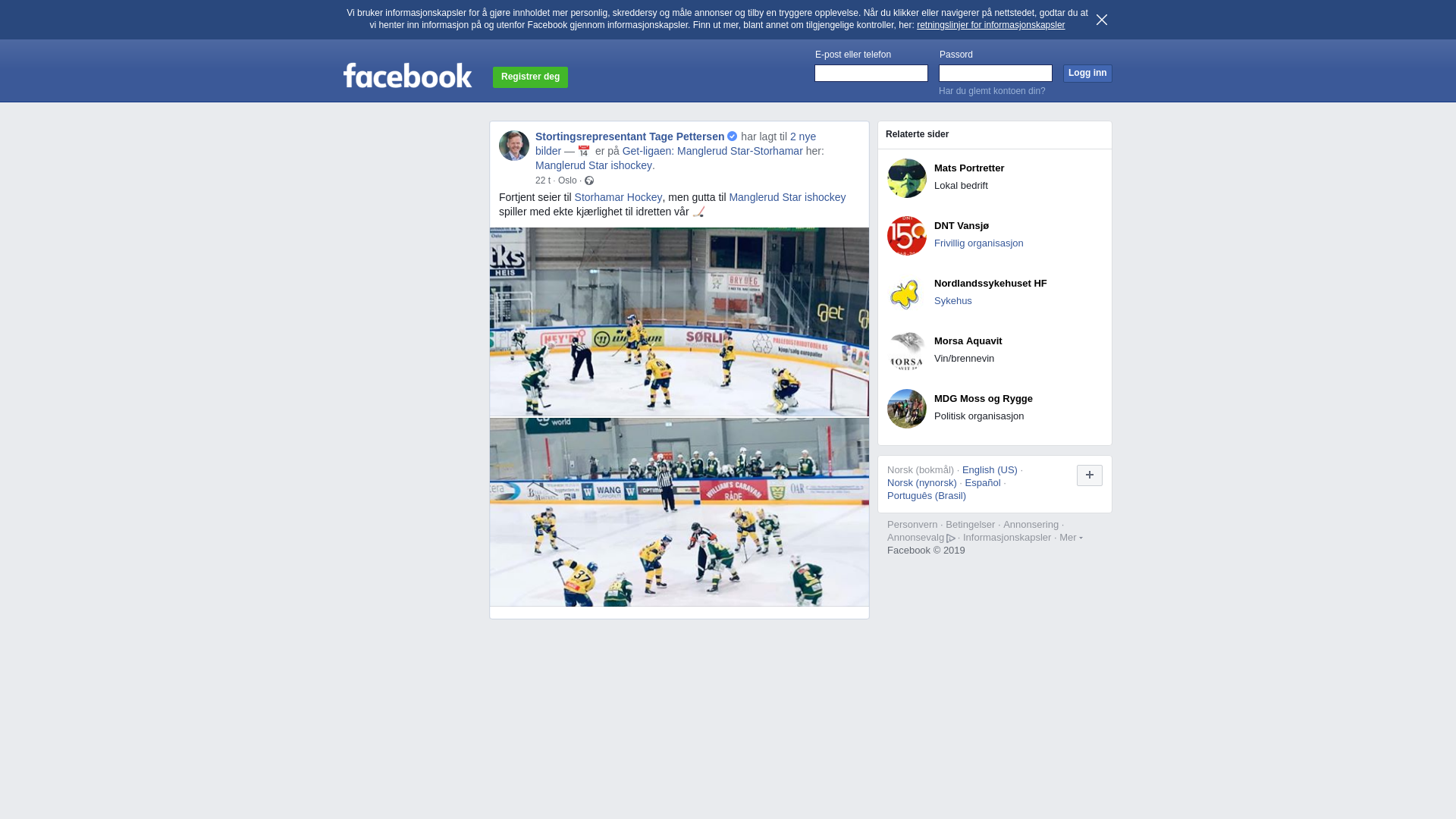The width and height of the screenshot is (1456, 819).
Task: Switch language to English (US)
Action: [990, 470]
